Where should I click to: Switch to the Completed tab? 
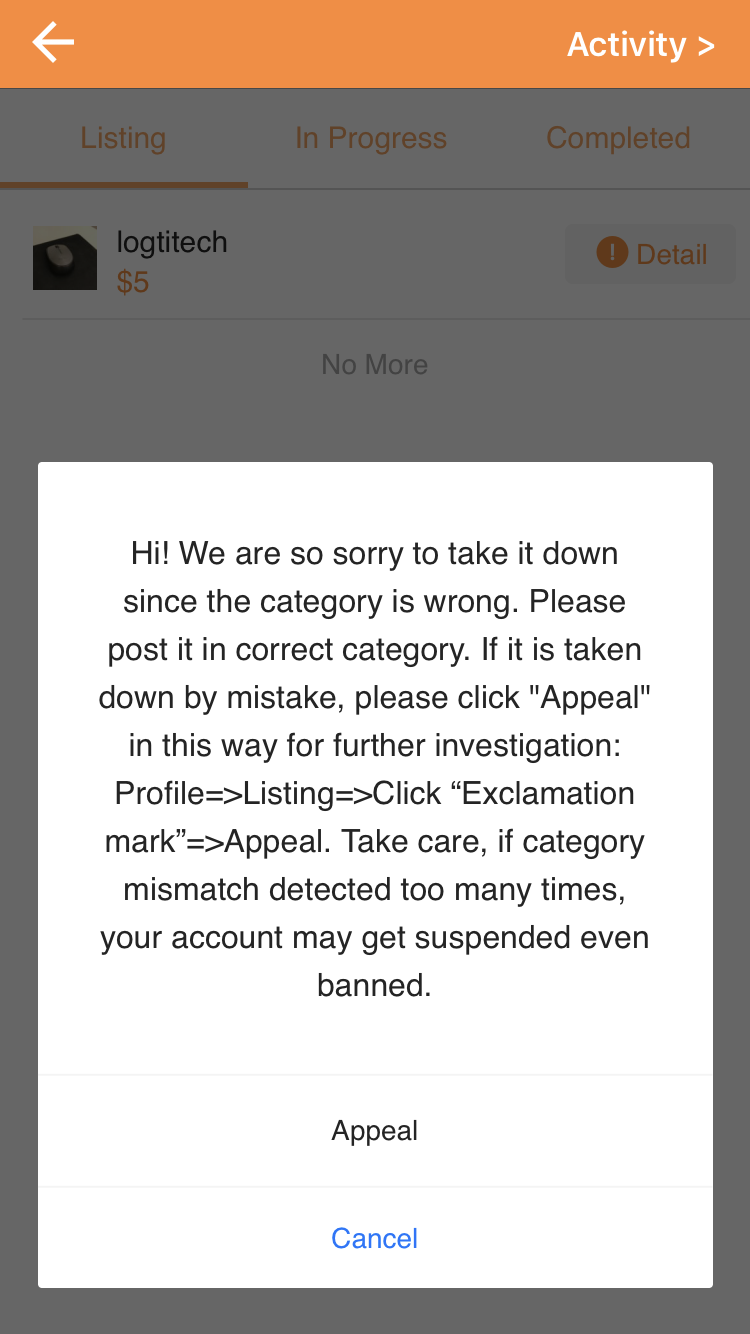point(618,138)
